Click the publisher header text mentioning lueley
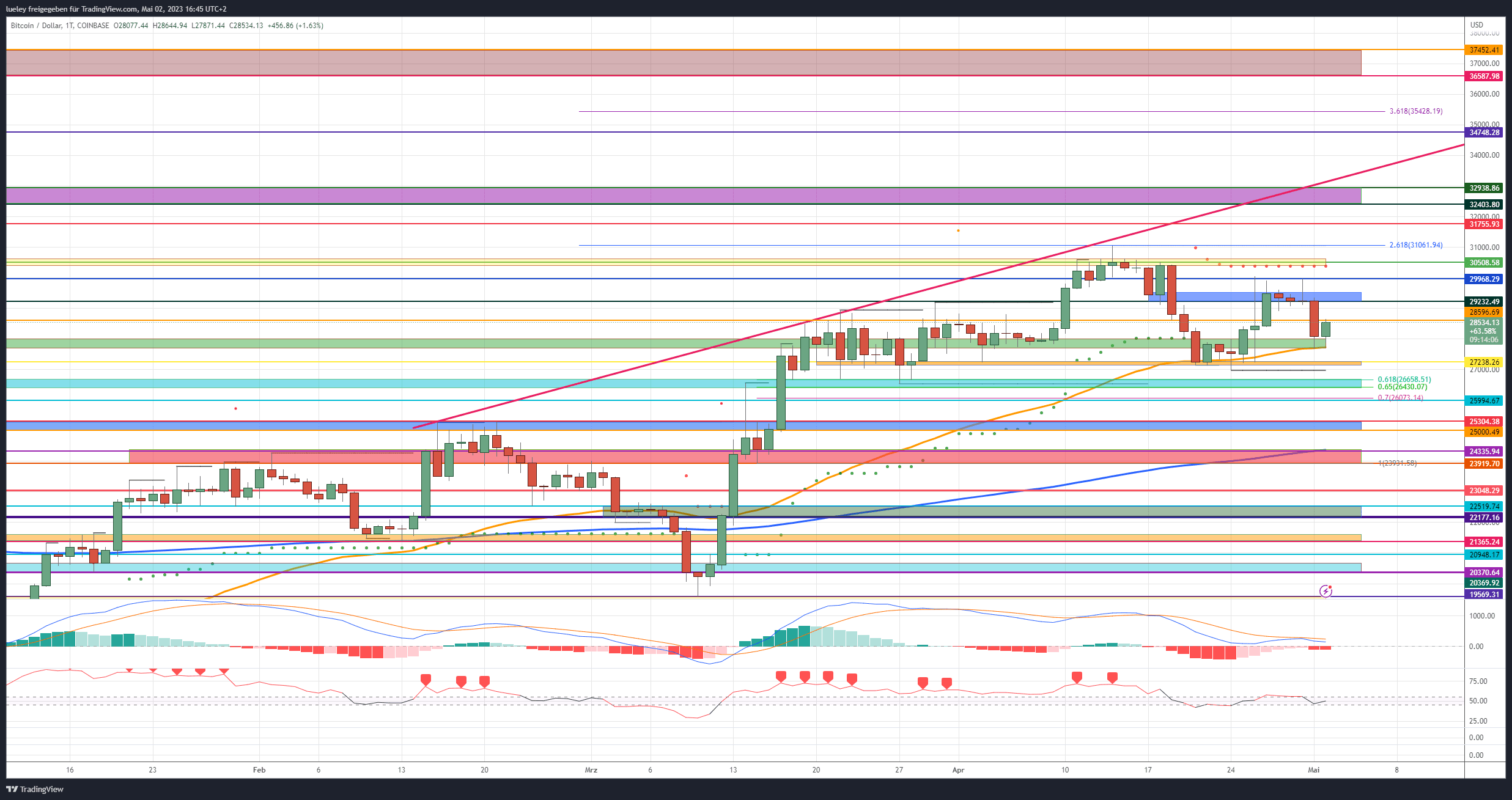 click(116, 9)
